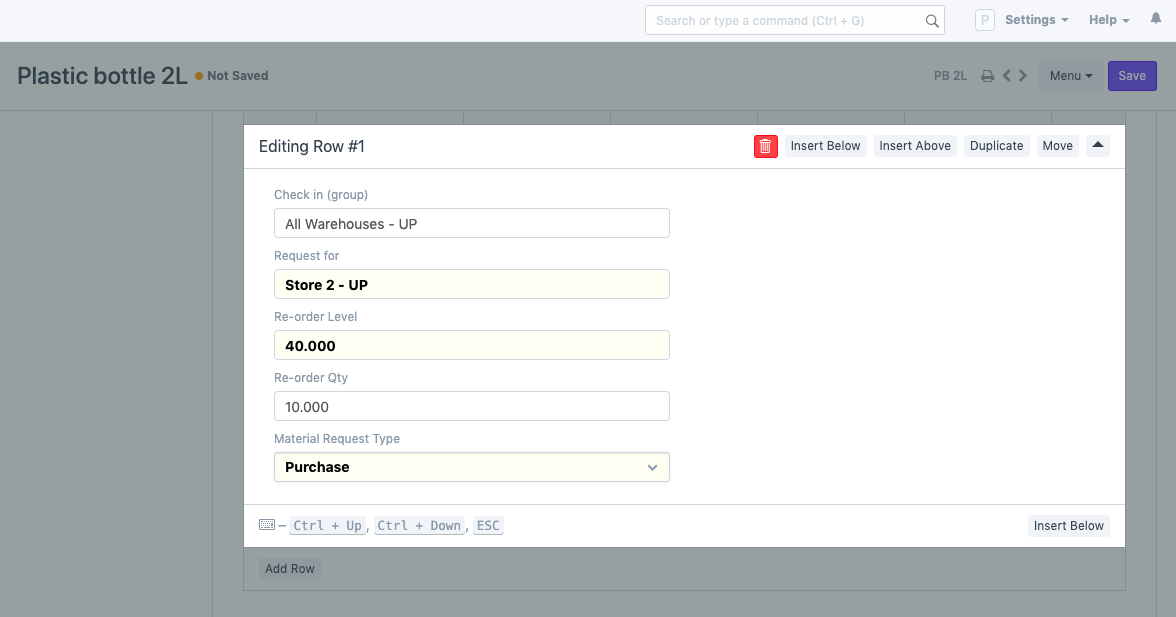Open the Settings menu
Image resolution: width=1176 pixels, height=617 pixels.
coord(1036,20)
